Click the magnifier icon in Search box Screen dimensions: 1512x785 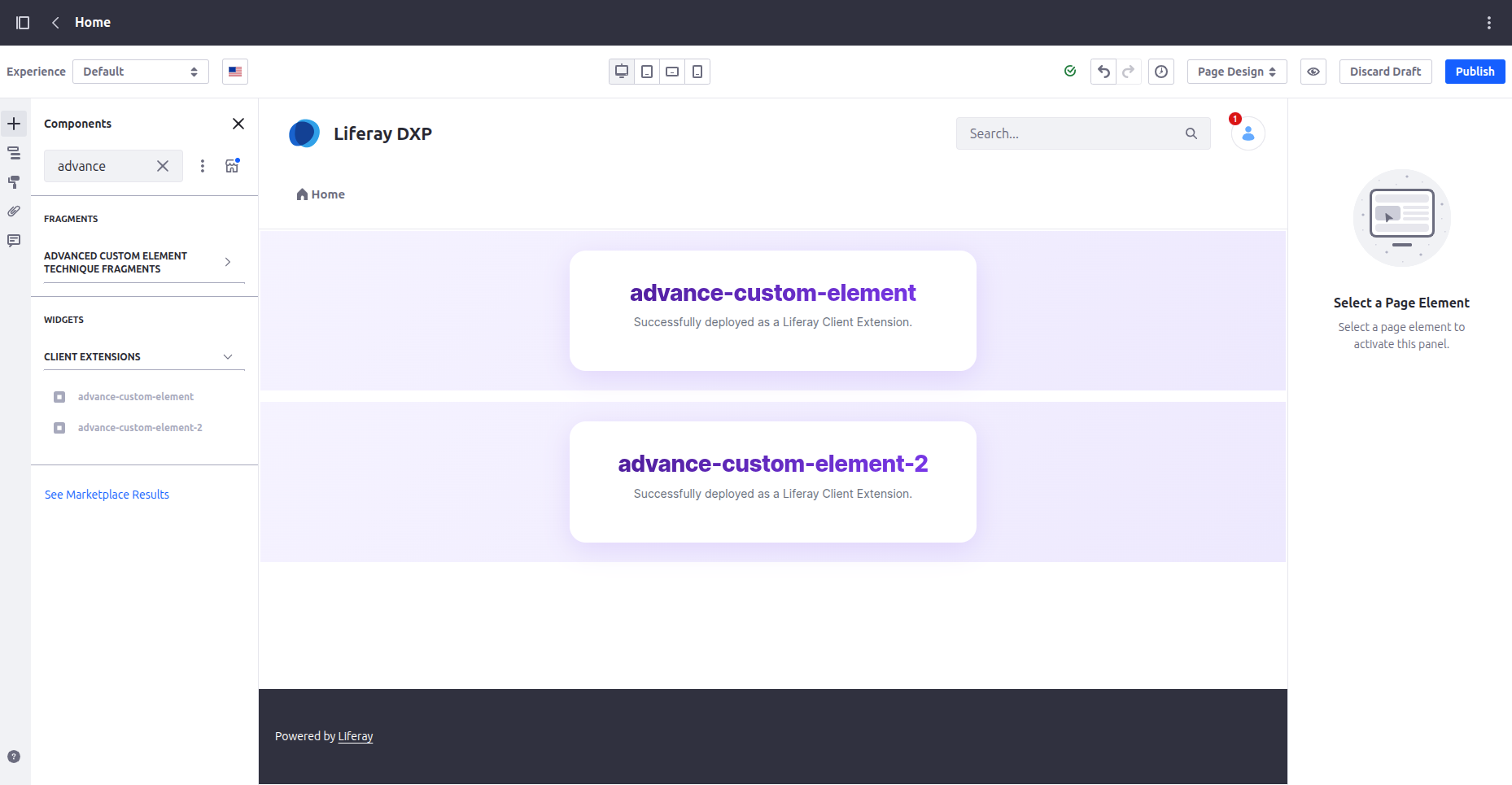click(x=1191, y=133)
